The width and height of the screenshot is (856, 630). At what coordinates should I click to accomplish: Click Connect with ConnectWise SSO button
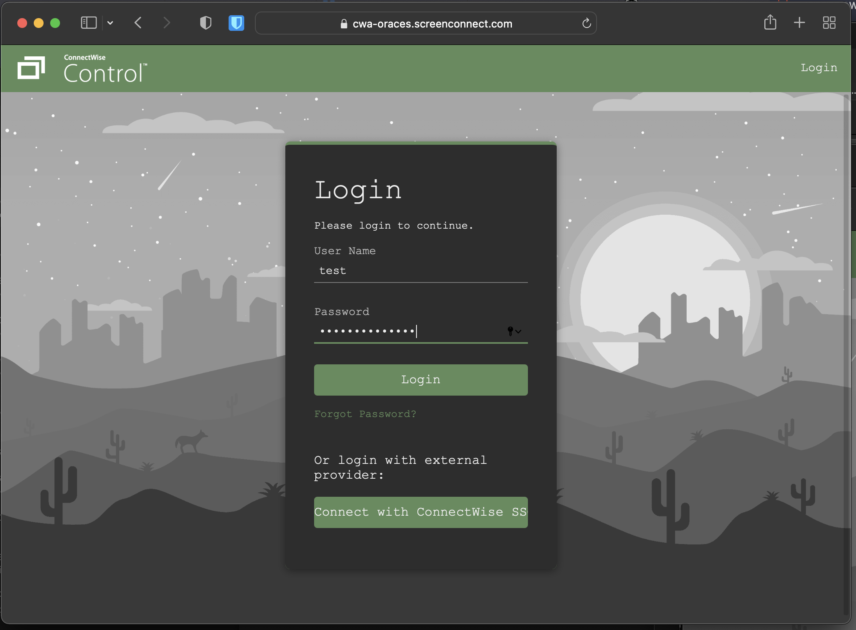(420, 512)
